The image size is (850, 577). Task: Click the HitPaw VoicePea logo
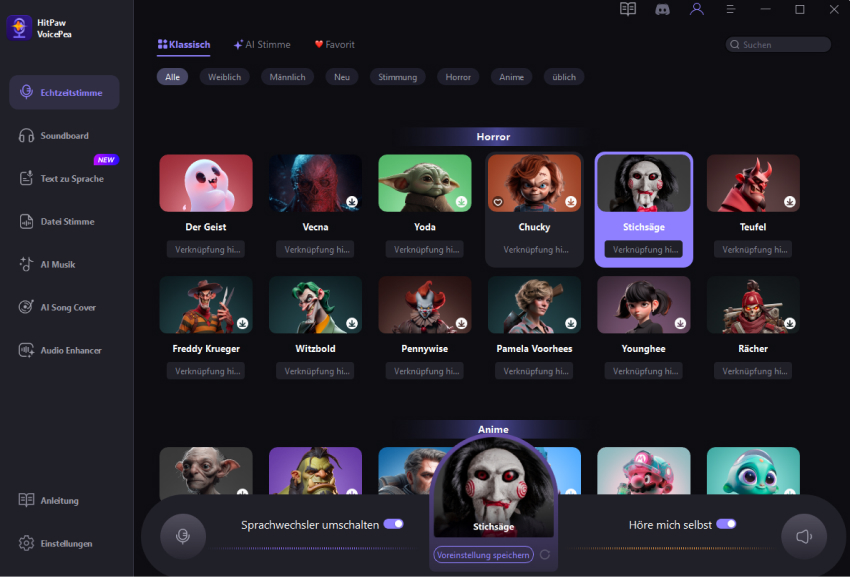(19, 27)
